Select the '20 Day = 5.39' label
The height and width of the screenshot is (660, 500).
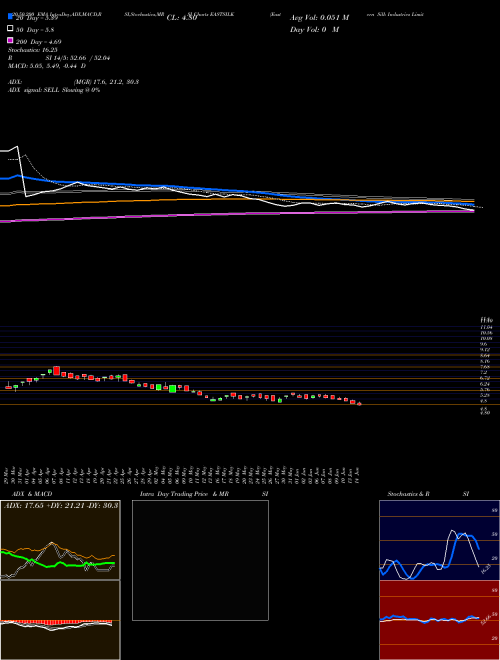click(x=37, y=18)
